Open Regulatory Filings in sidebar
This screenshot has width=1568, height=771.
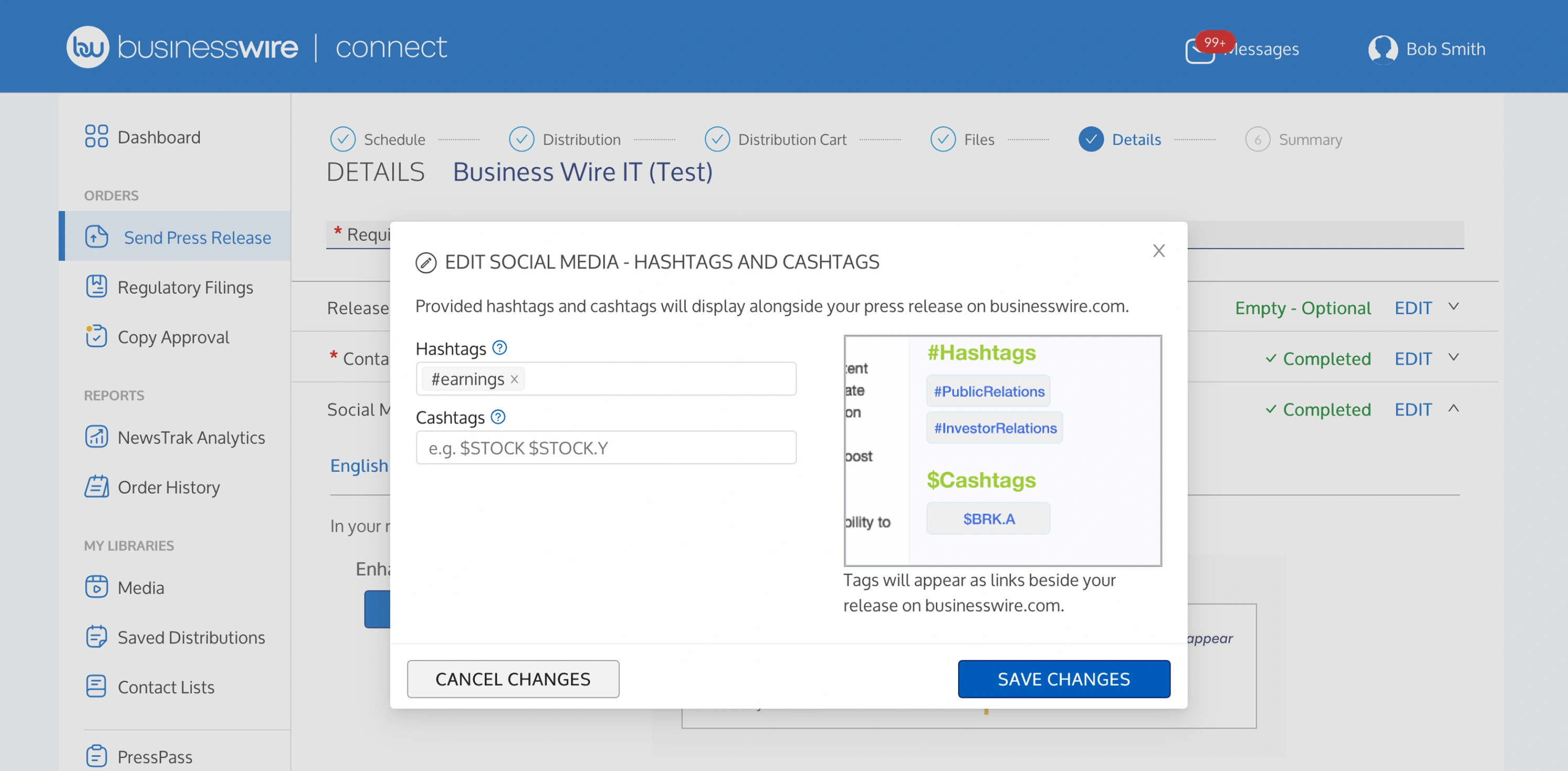tap(185, 287)
